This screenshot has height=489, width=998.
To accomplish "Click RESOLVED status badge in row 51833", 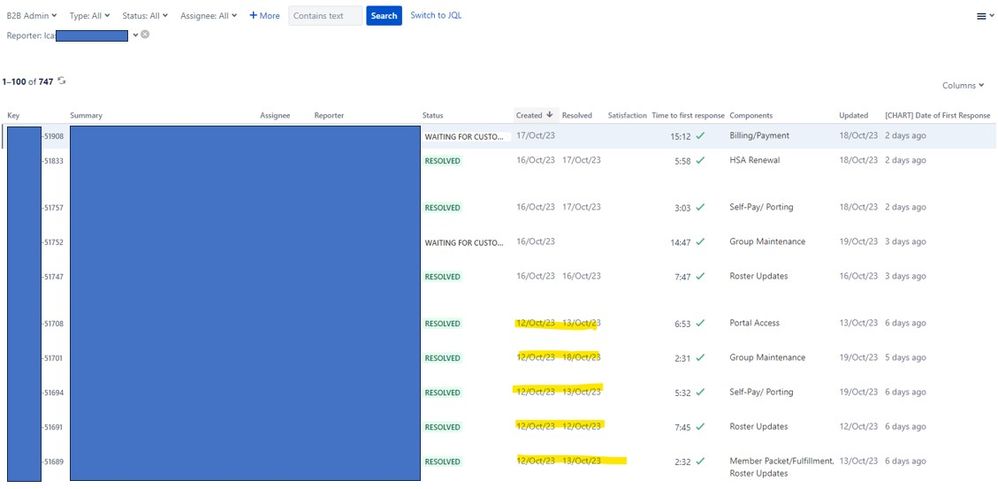I will tap(442, 161).
